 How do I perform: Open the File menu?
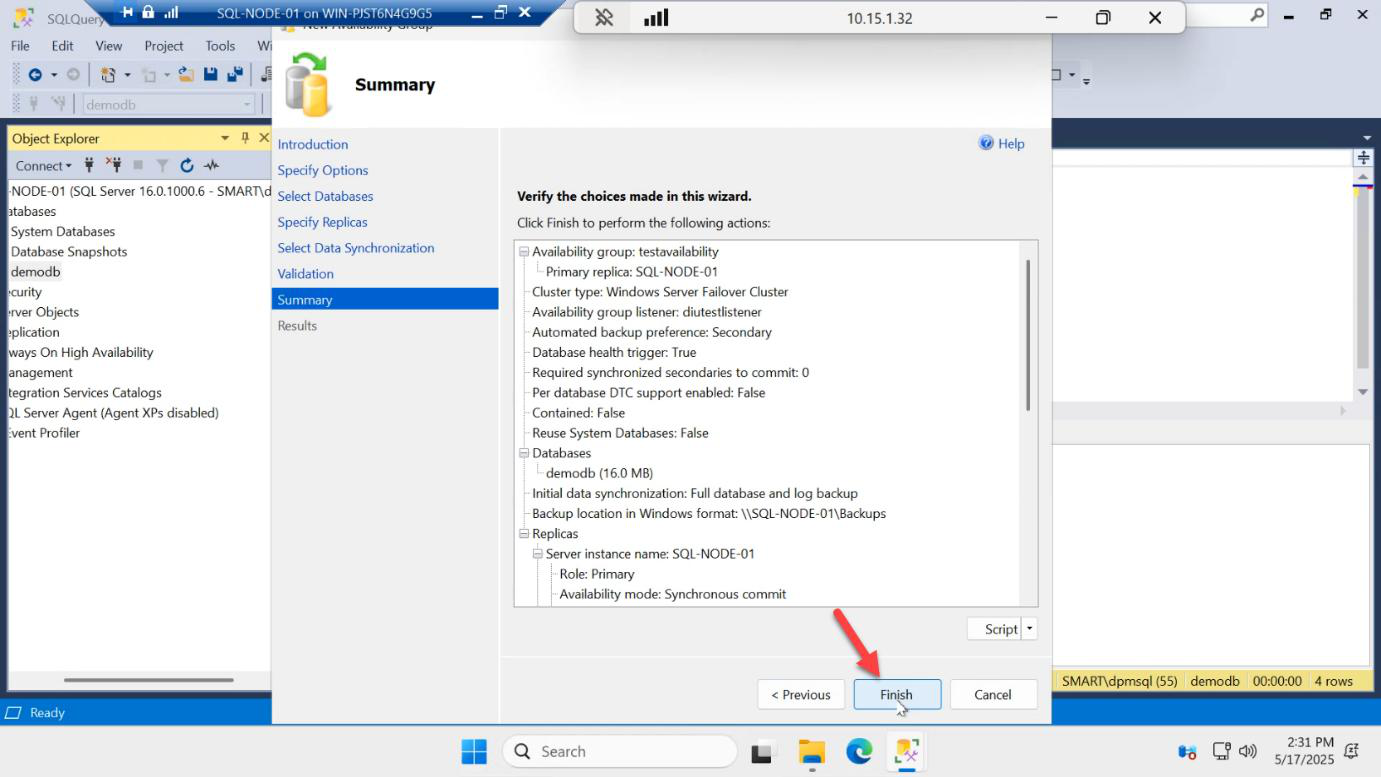coord(20,46)
